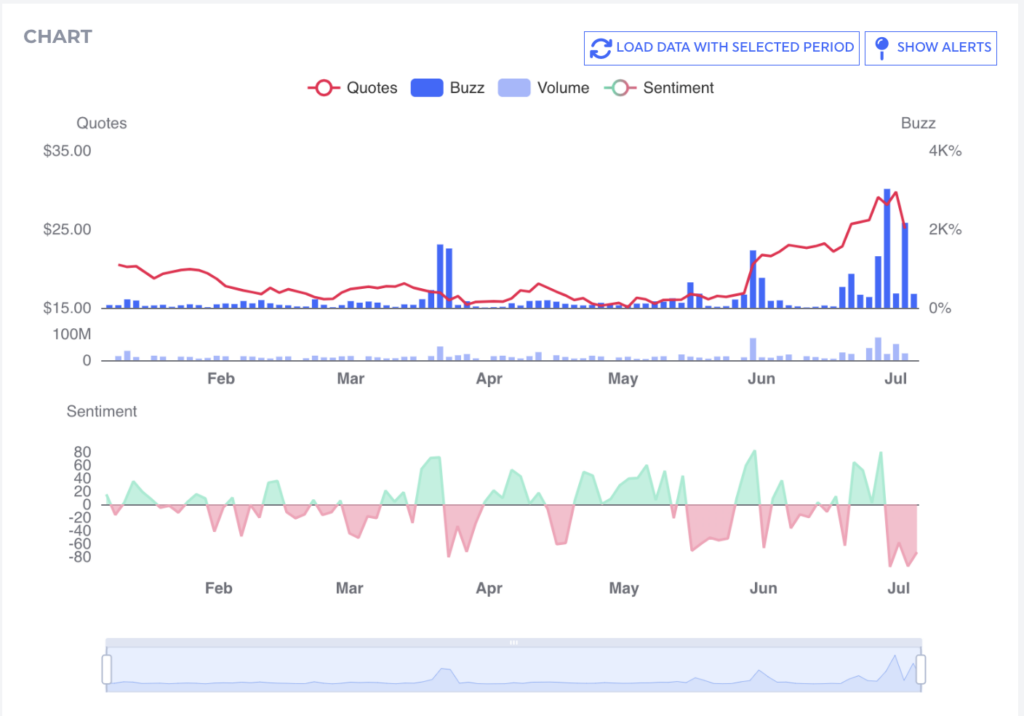Click the Quotes line peak near July

[895, 193]
